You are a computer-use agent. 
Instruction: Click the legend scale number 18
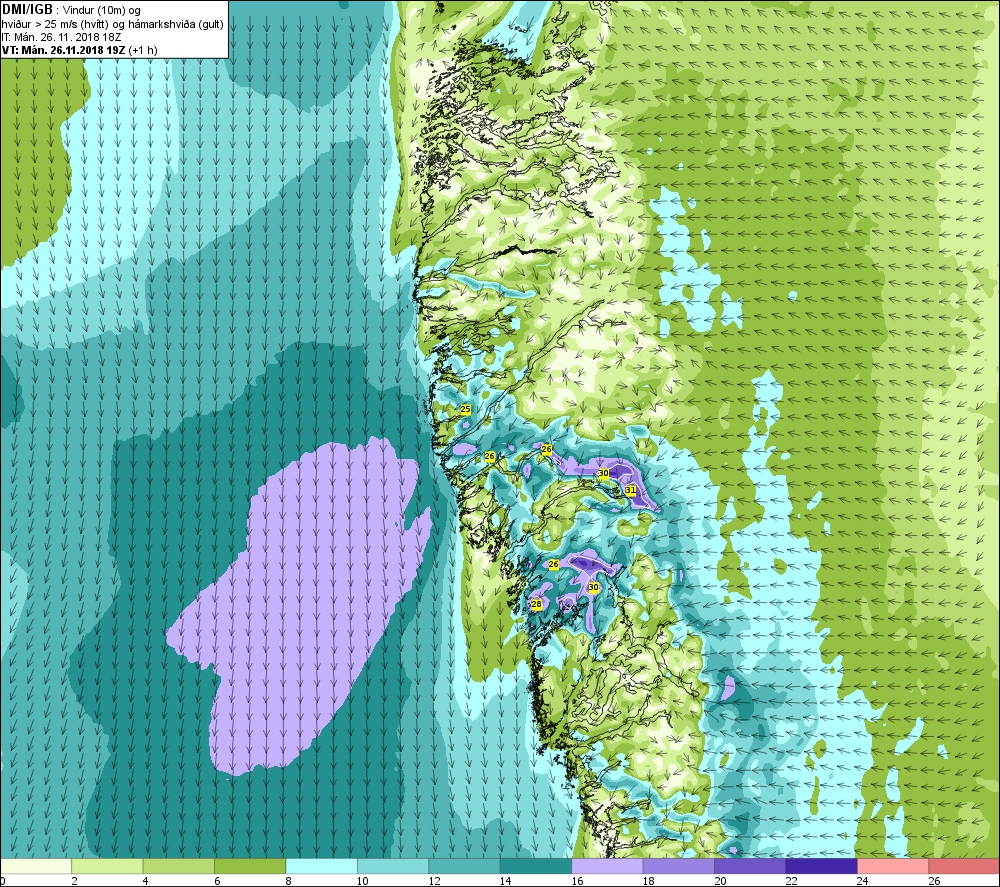649,881
